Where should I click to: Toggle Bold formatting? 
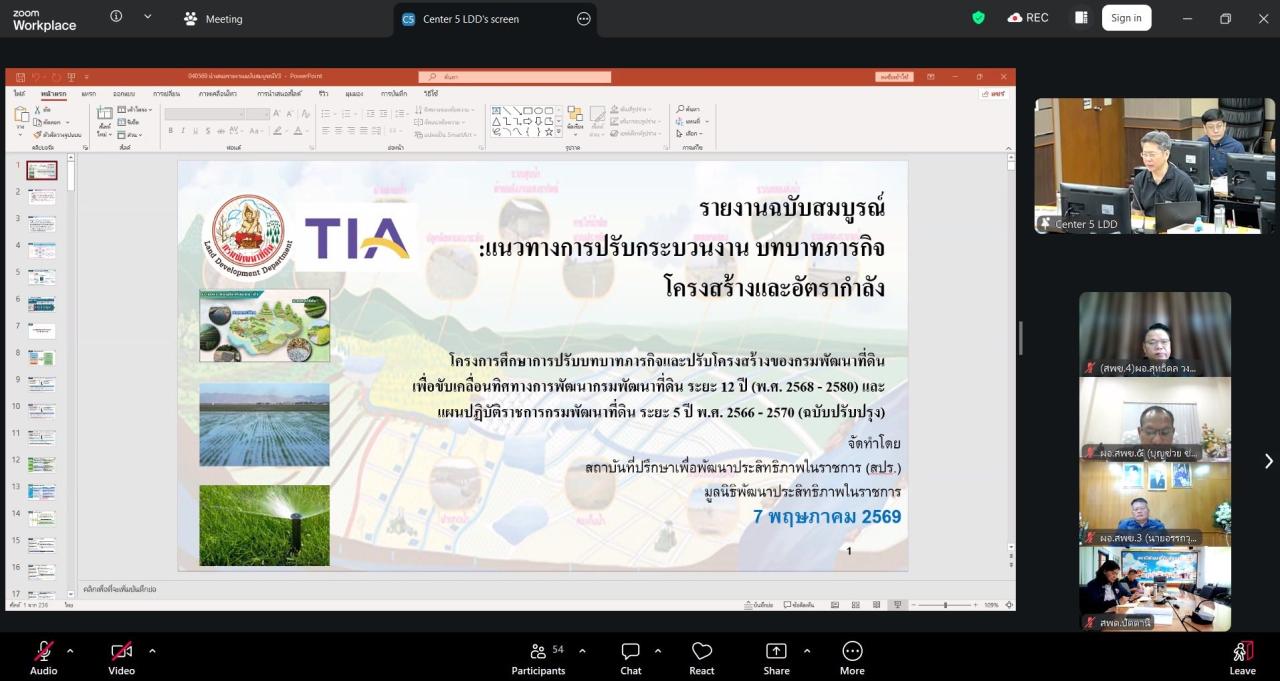170,131
